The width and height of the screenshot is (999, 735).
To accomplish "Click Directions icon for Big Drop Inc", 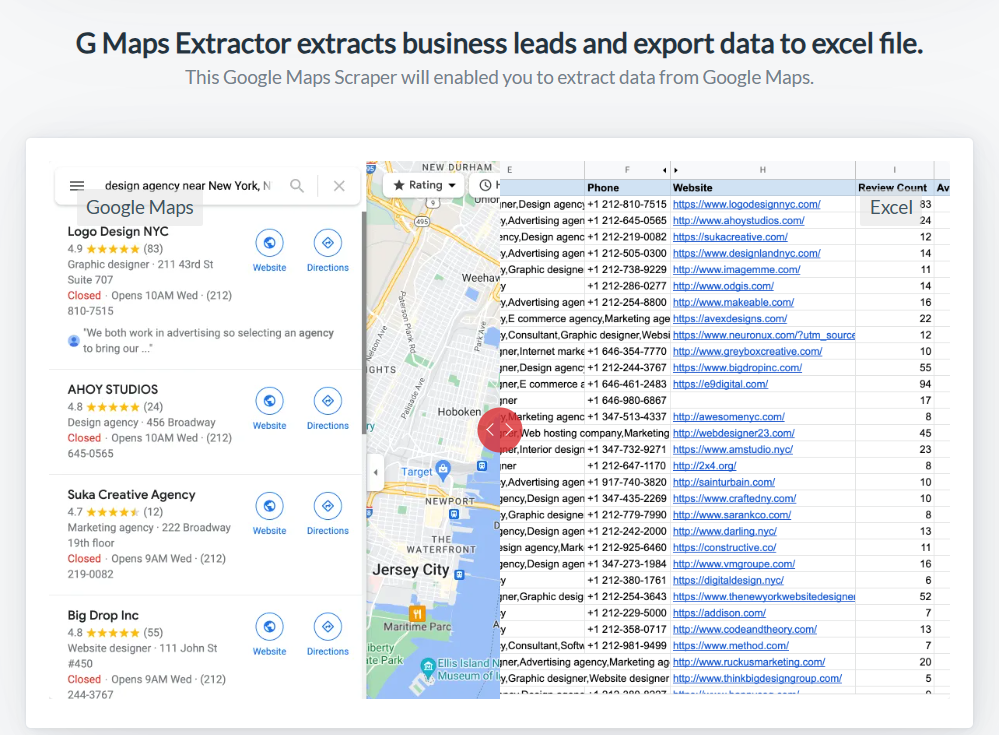I will tap(327, 627).
